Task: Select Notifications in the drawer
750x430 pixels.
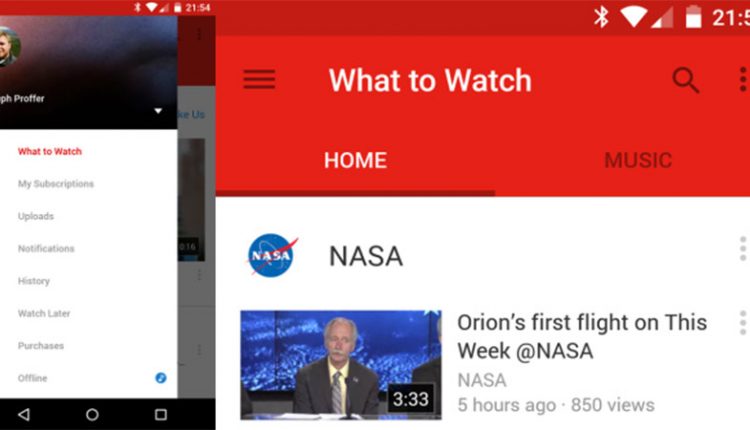Action: (x=46, y=248)
